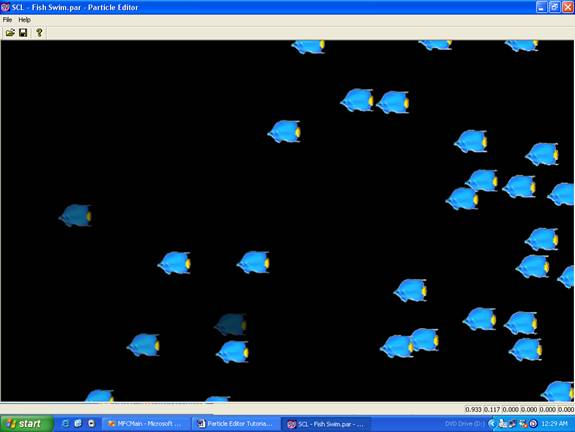Click the system clock showing 12:29 AM

pyautogui.click(x=554, y=424)
